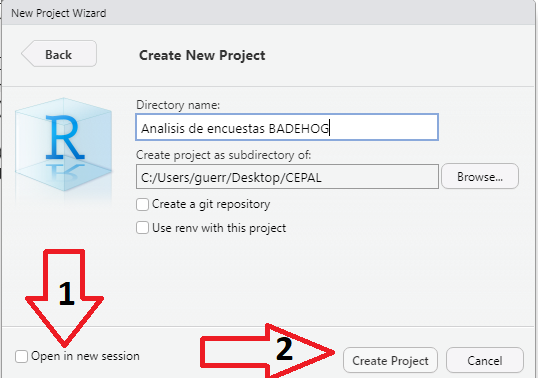
Task: Check the Open in new session box
Action: point(21,356)
